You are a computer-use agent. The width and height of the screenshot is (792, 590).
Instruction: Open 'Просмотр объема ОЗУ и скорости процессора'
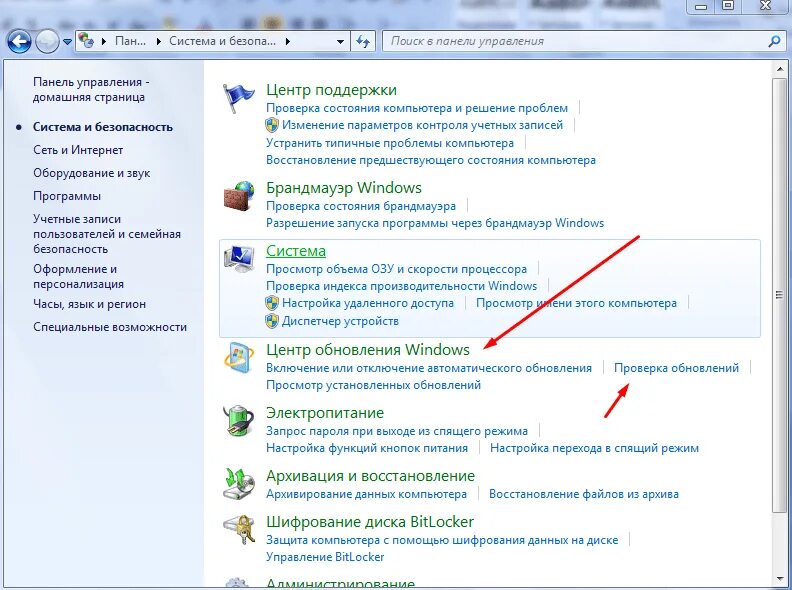tap(397, 269)
